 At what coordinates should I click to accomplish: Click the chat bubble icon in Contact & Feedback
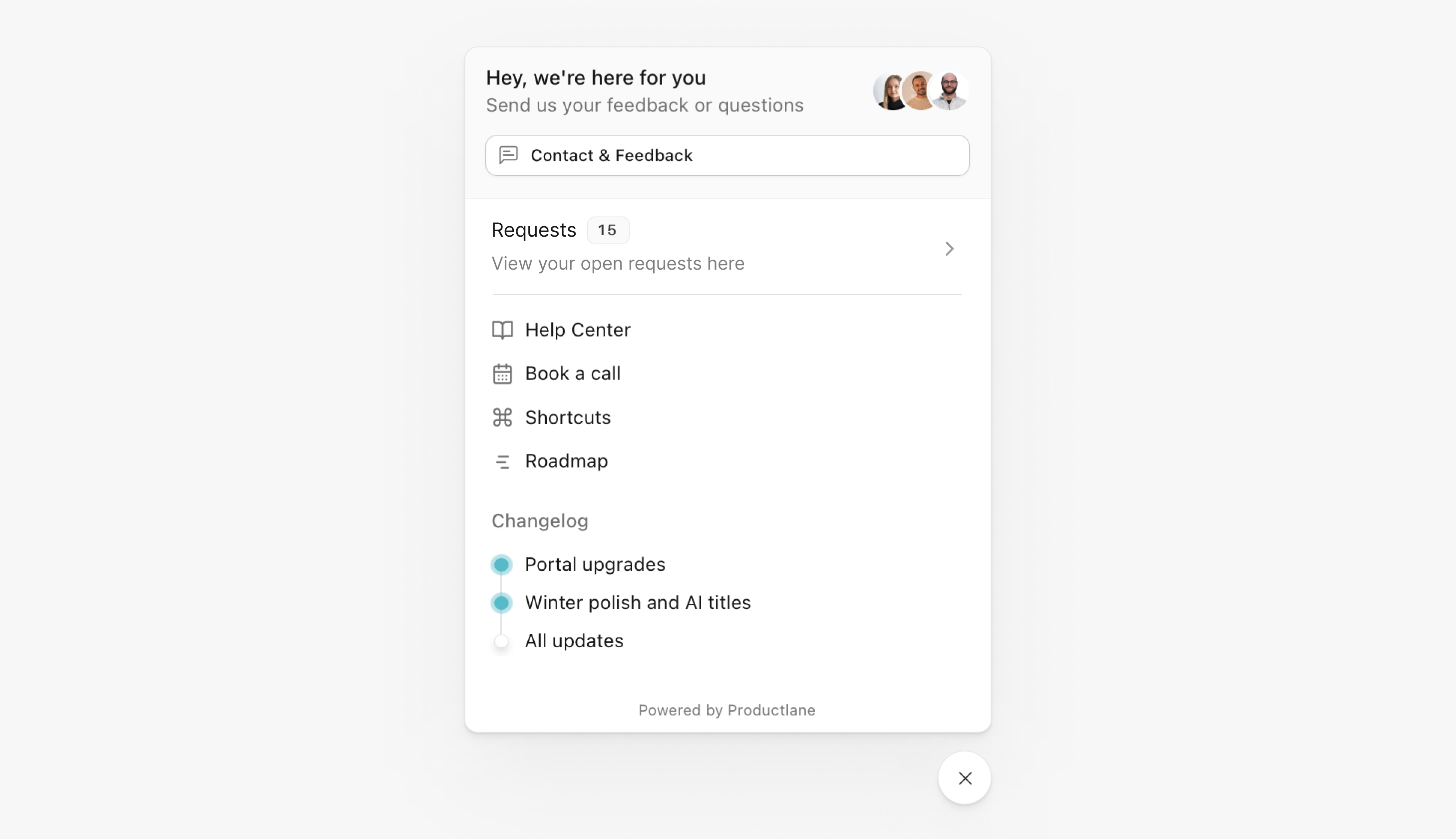(508, 155)
